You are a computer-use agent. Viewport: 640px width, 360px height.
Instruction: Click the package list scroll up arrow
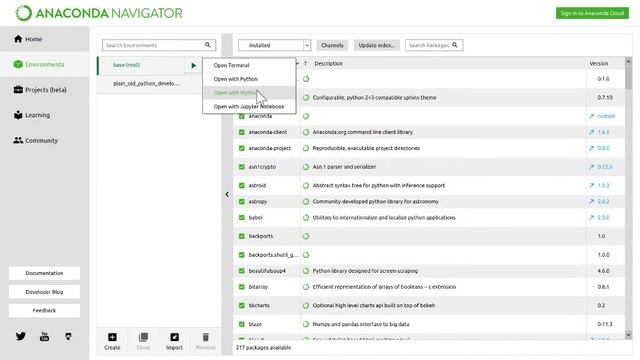[628, 61]
